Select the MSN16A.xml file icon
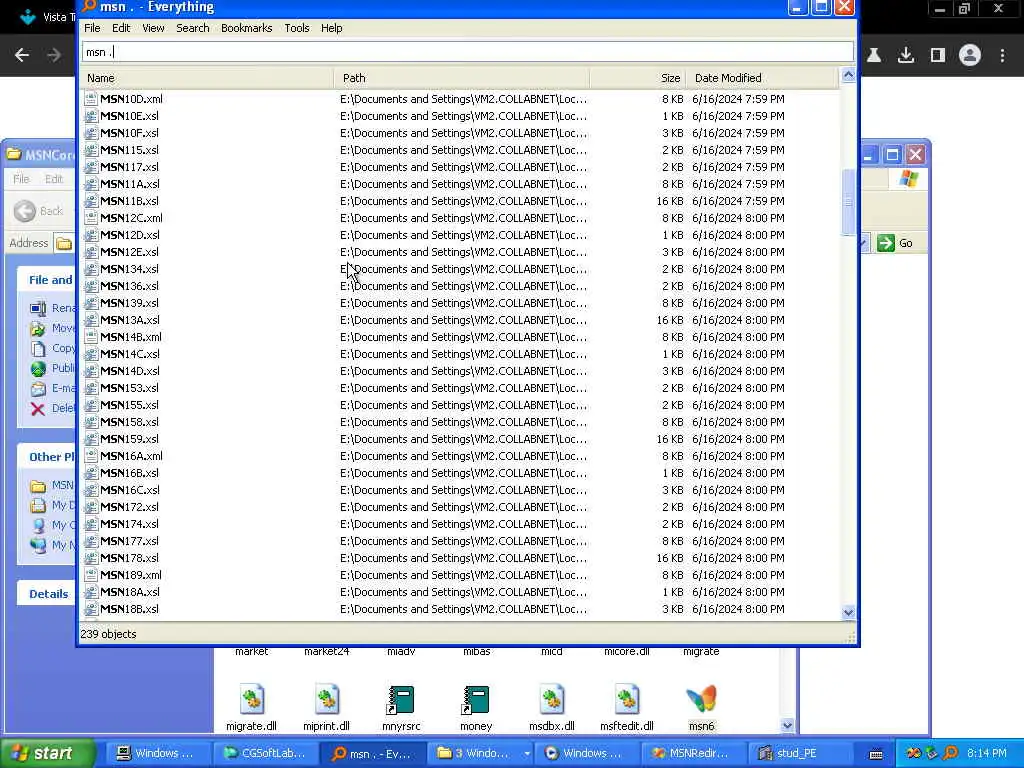This screenshot has width=1024, height=768. point(91,456)
